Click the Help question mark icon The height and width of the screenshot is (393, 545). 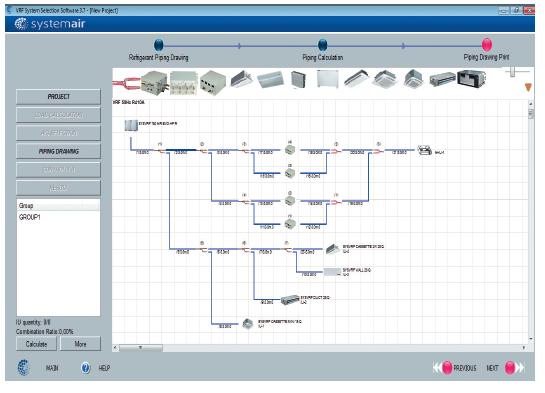tap(86, 368)
